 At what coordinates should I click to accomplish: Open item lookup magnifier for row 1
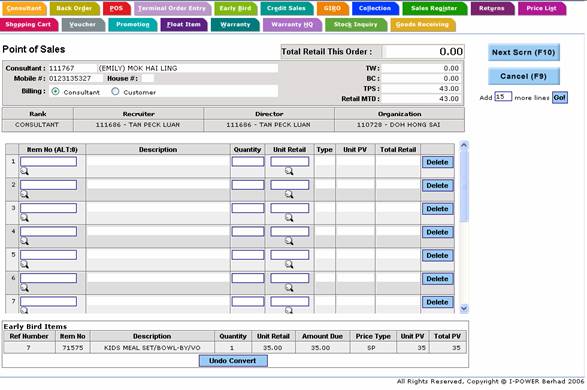tap(24, 171)
